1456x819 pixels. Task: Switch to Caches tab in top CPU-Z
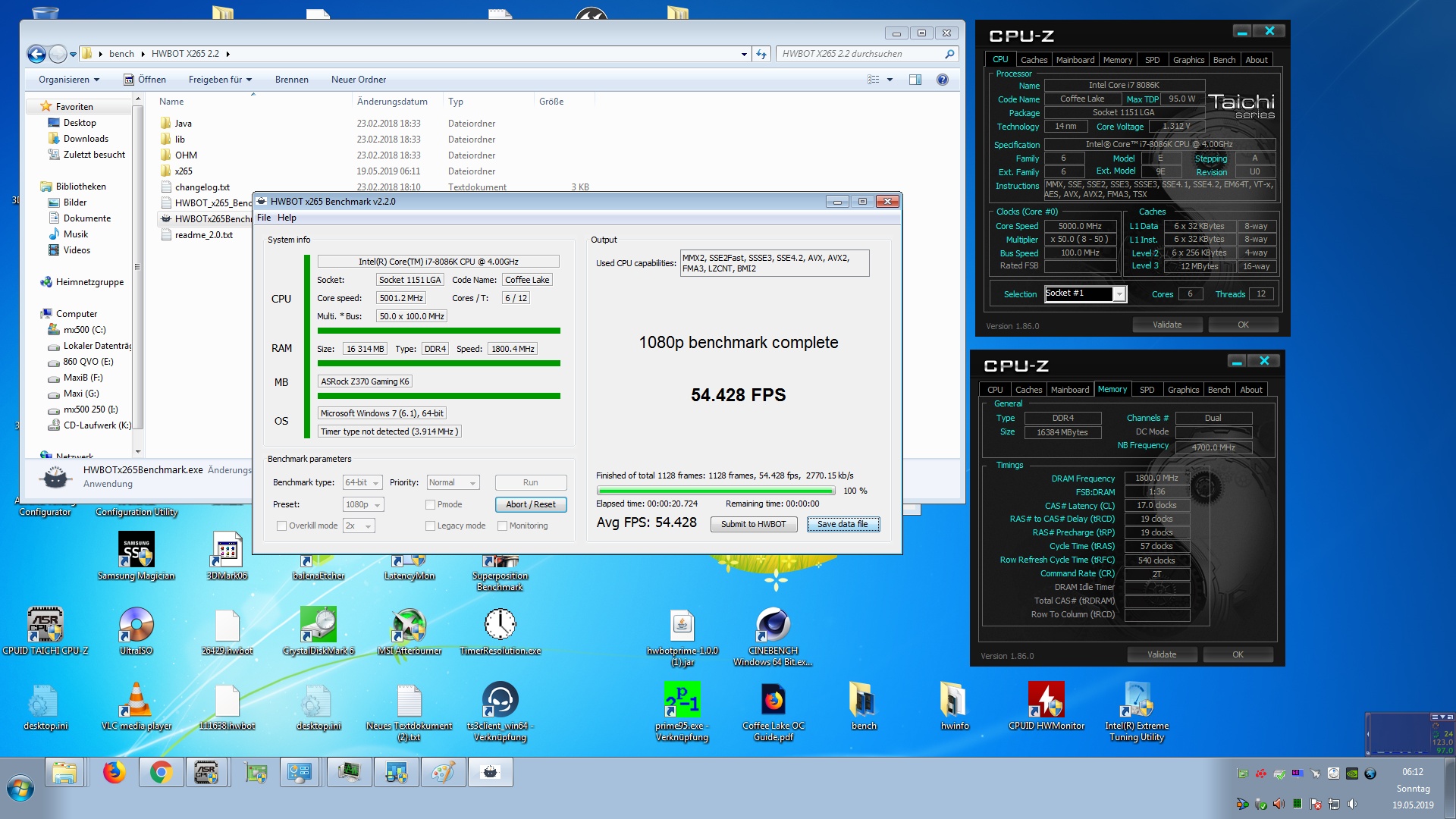coord(1033,60)
